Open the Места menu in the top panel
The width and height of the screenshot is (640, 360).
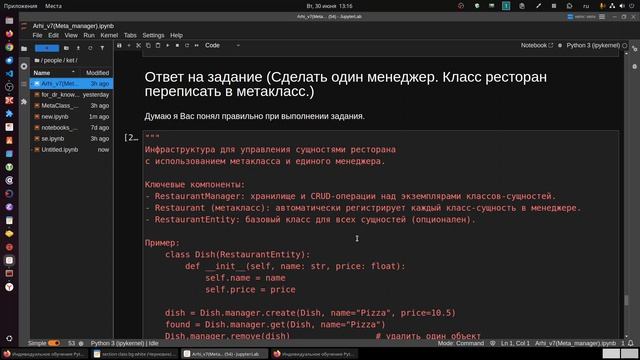[53, 6]
